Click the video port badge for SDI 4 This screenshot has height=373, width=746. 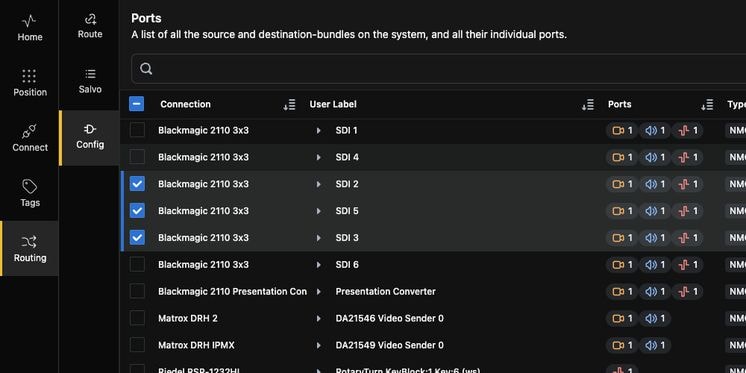[x=622, y=157]
